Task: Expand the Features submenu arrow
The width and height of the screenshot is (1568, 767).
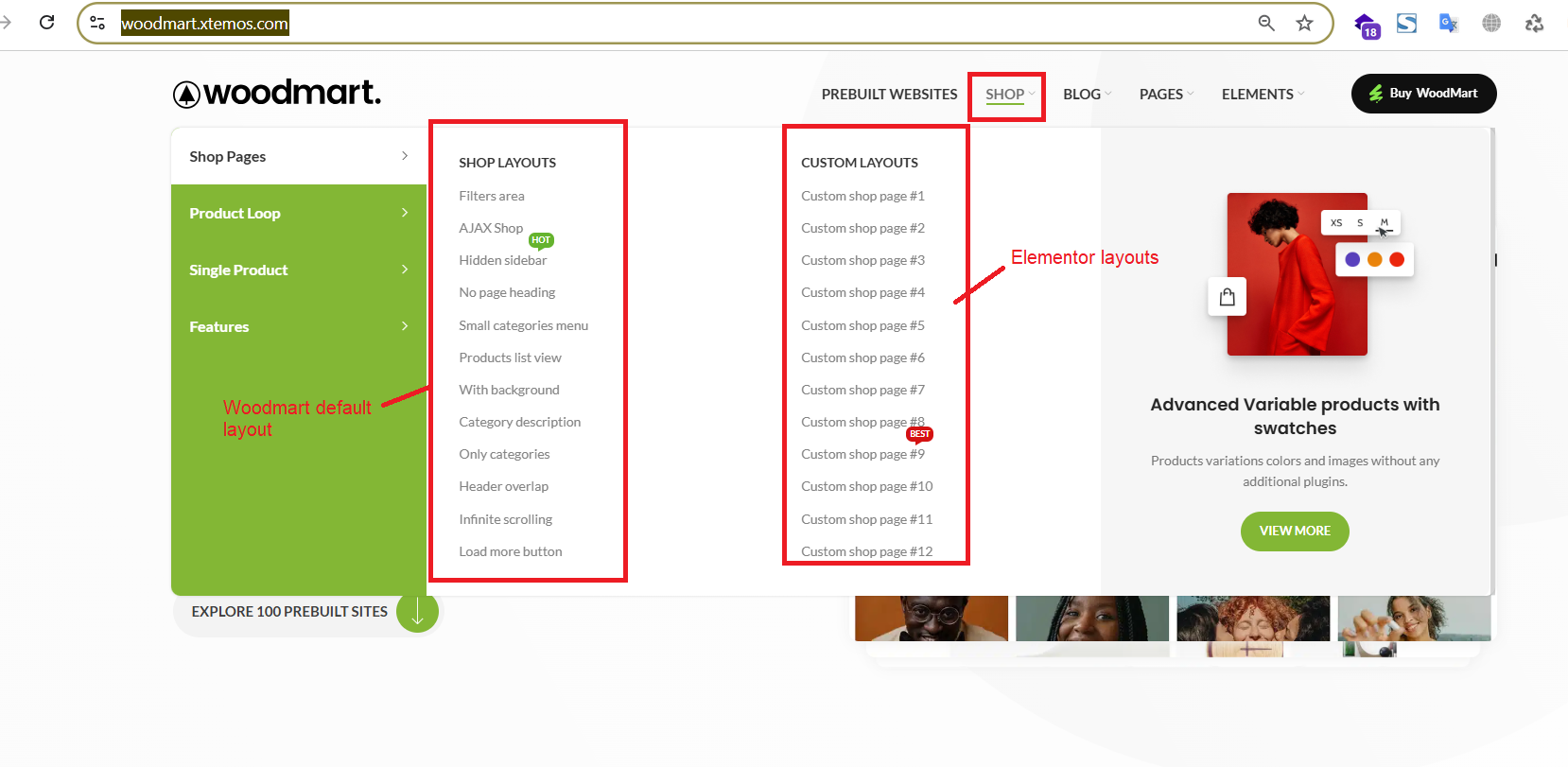Action: pos(405,326)
